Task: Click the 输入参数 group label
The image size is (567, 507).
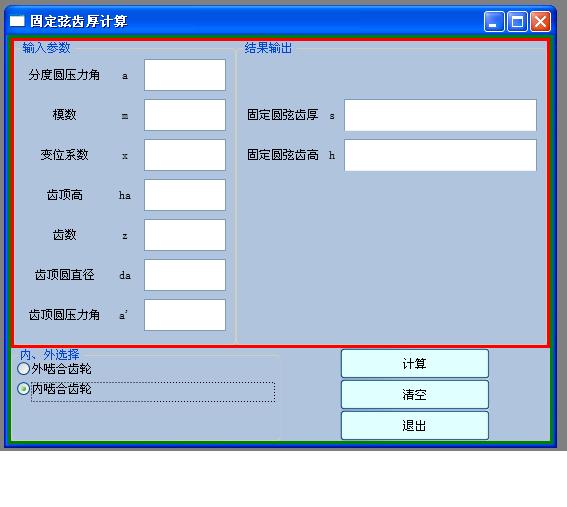Action: click(x=46, y=48)
